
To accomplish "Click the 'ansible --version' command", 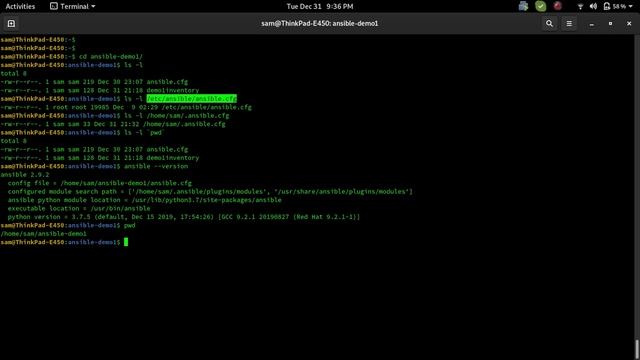I will click(x=156, y=166).
